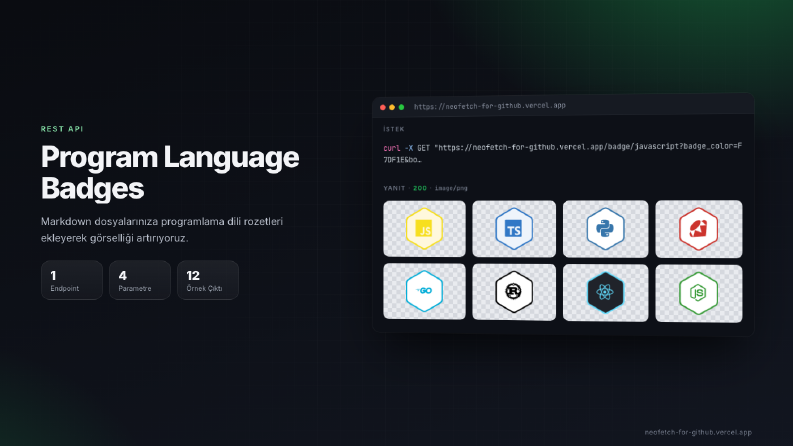The height and width of the screenshot is (446, 793).
Task: Select the green Node.js badge
Action: [x=698, y=293]
